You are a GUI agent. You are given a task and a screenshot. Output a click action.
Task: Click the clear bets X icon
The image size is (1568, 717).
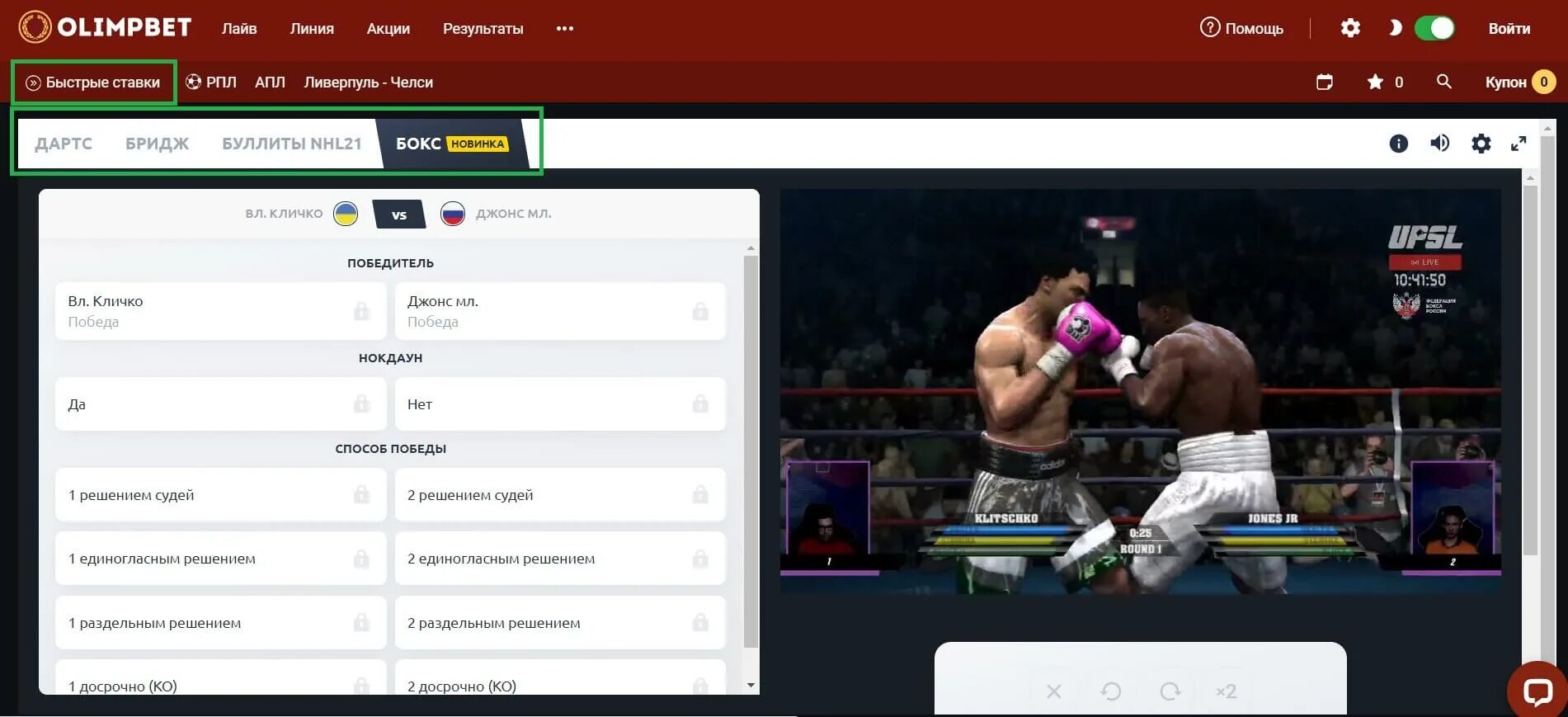point(1054,691)
